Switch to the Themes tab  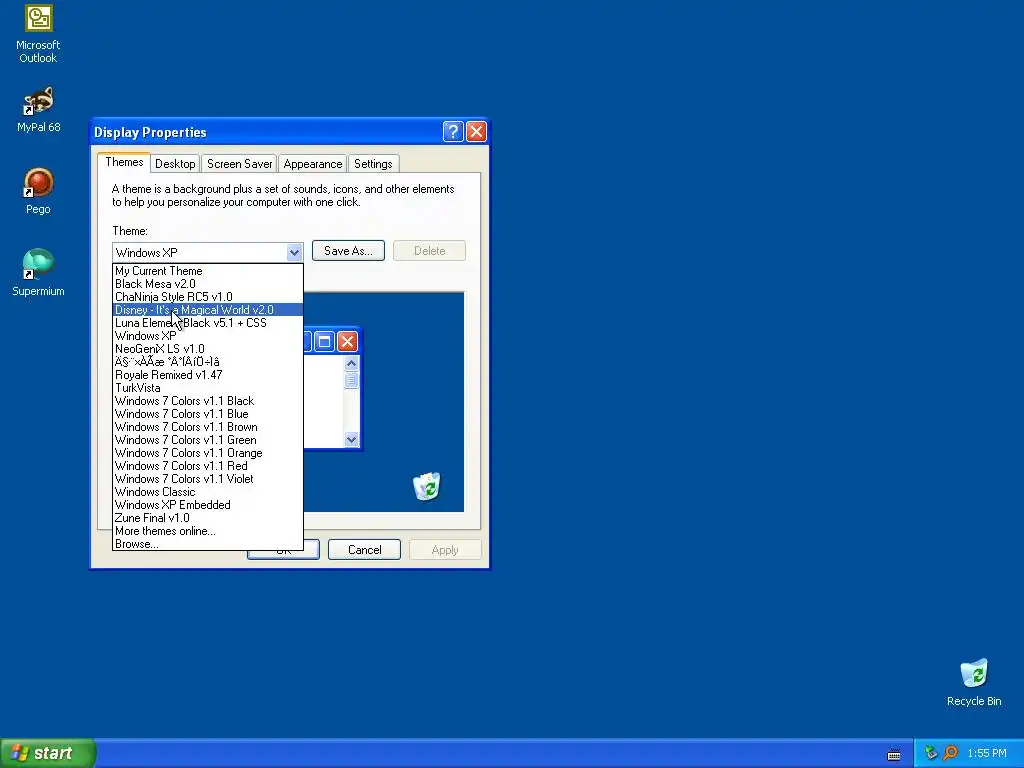(124, 162)
